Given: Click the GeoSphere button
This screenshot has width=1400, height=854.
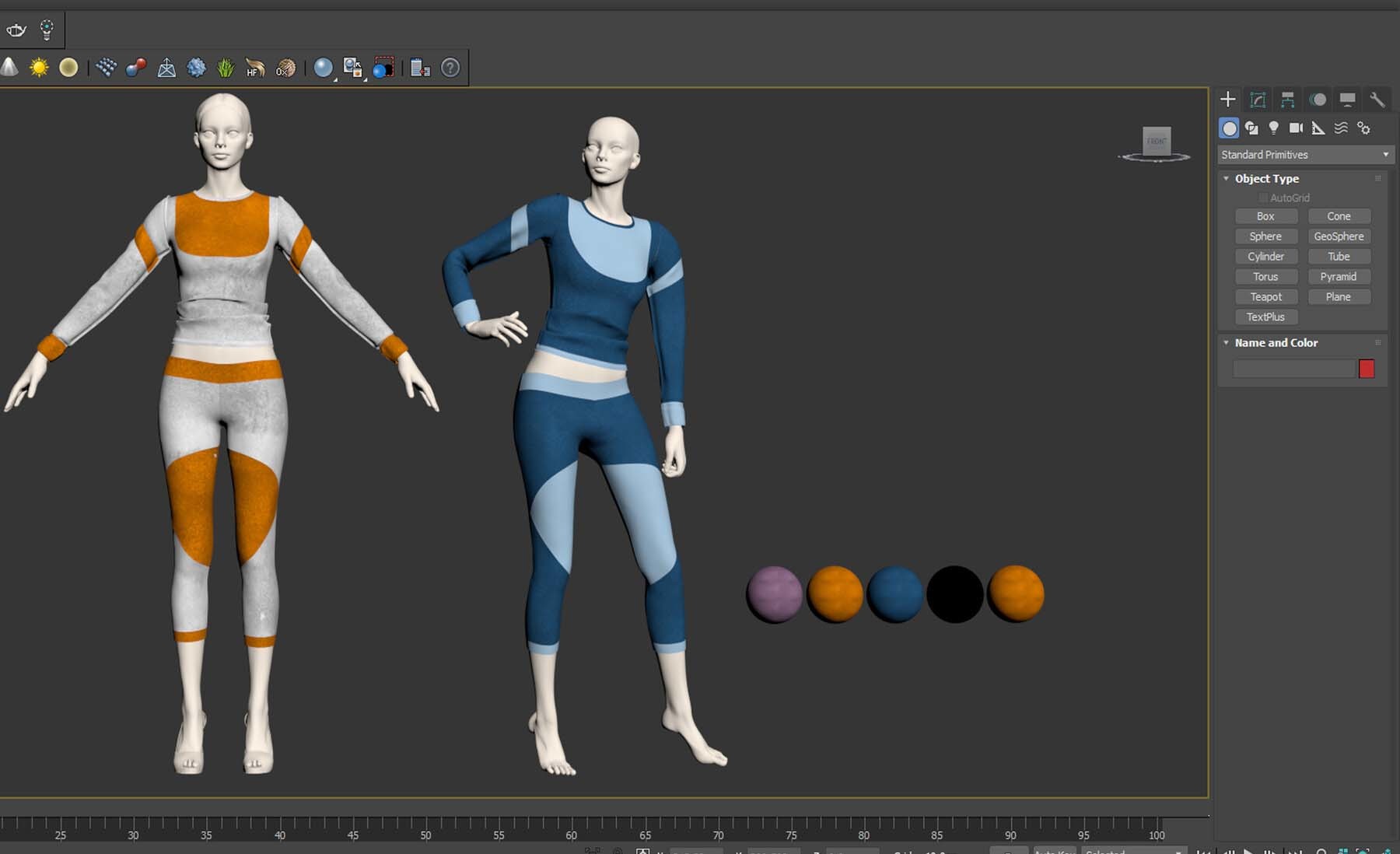Looking at the screenshot, I should (1338, 236).
